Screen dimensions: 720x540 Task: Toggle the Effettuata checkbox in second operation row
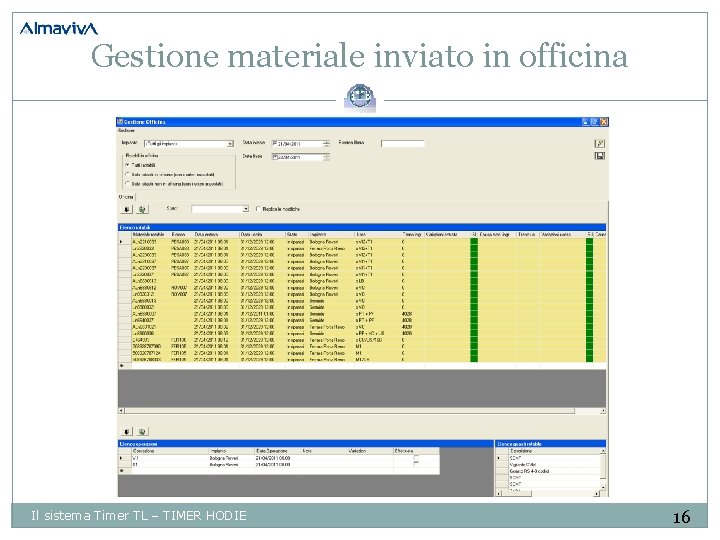[416, 464]
